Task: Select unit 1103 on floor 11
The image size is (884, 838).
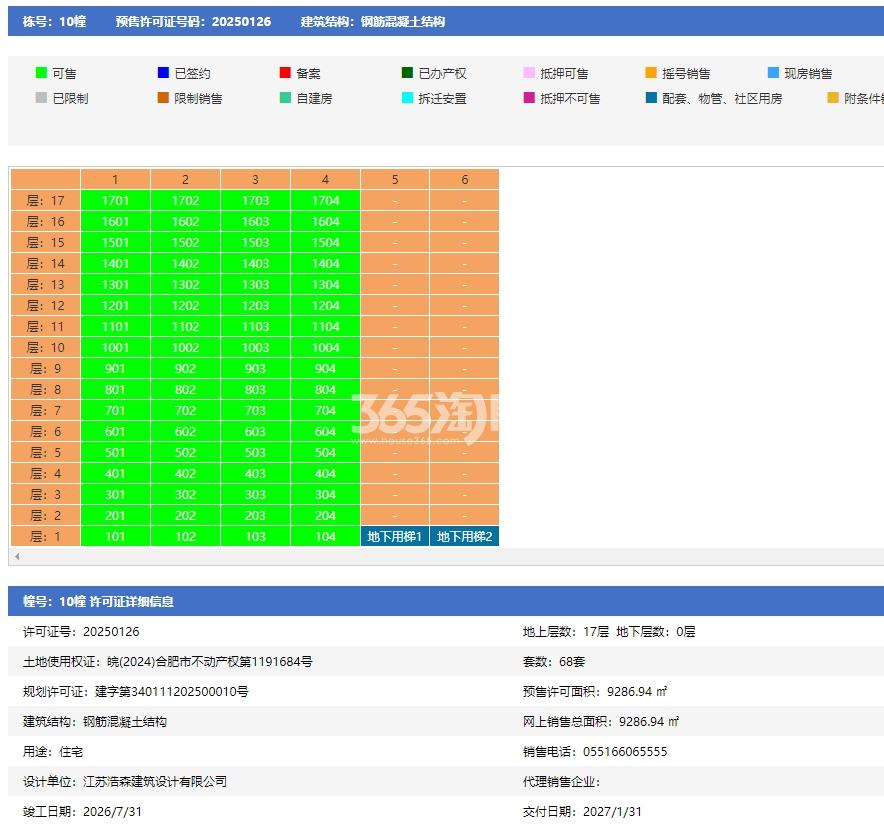Action: pos(255,326)
